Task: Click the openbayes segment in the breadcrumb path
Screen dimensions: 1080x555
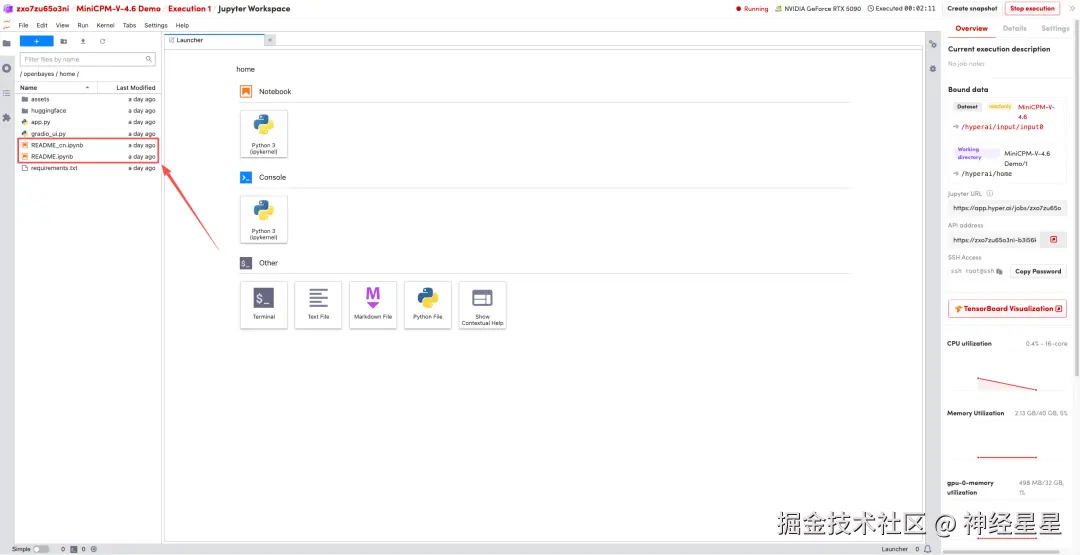Action: 39,74
